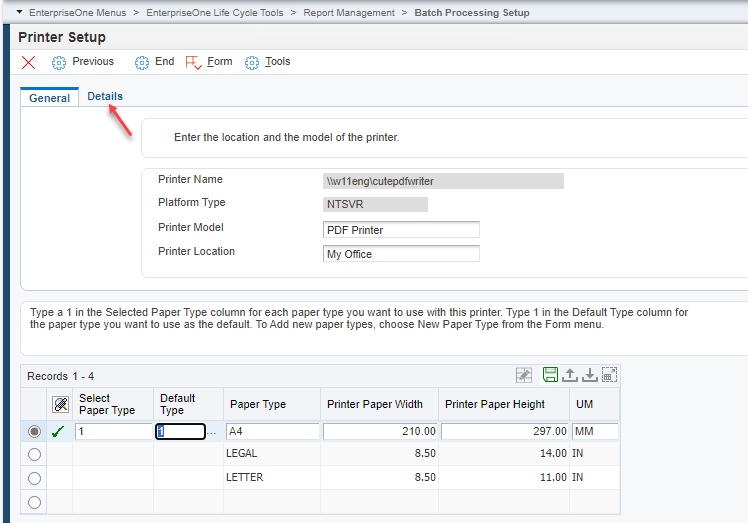
Task: Click the Form exit icon
Action: [x=194, y=63]
